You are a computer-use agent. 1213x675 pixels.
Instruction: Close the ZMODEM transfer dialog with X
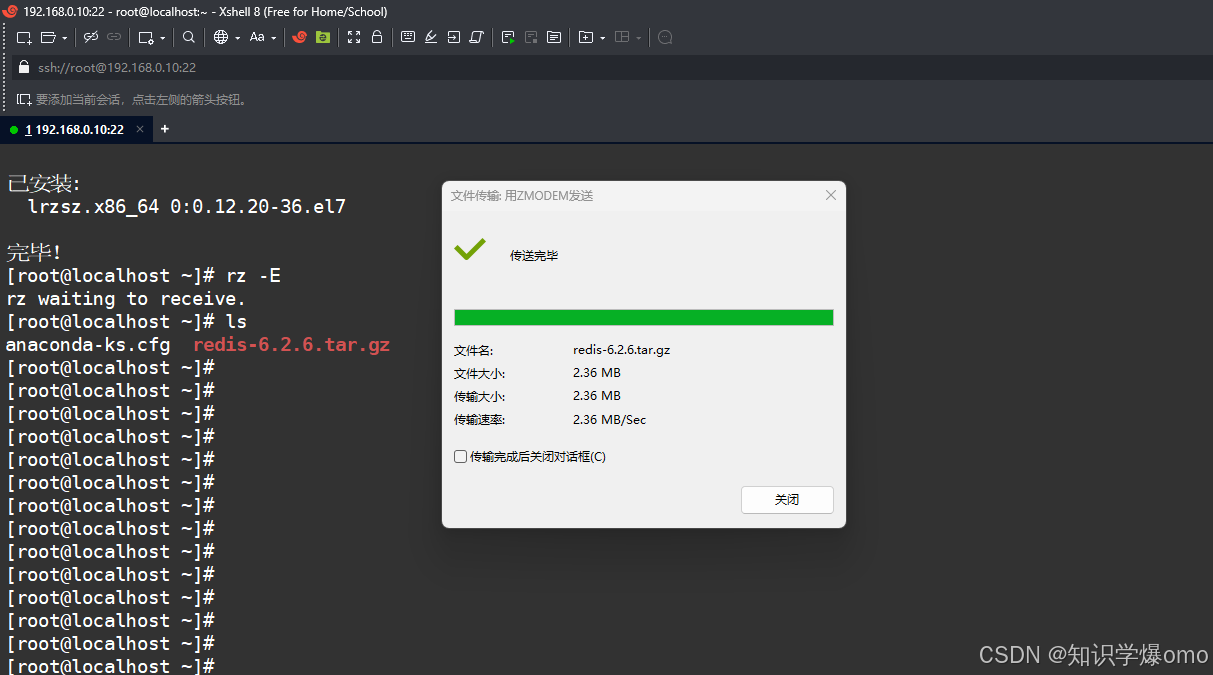830,195
